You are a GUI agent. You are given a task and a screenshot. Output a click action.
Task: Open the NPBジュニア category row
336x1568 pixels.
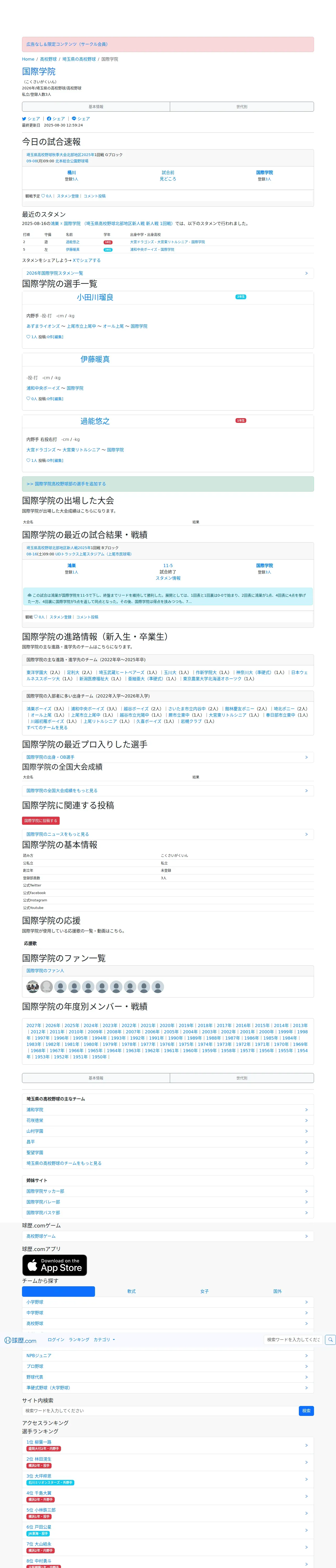168,1356
